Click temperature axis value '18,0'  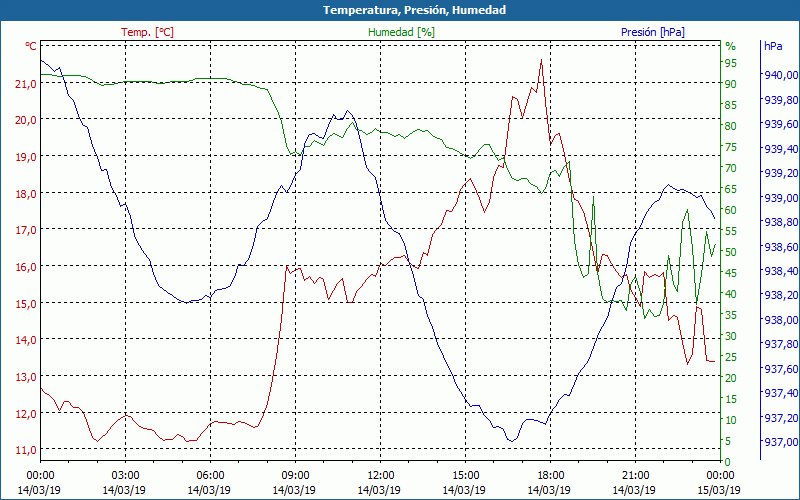26,193
